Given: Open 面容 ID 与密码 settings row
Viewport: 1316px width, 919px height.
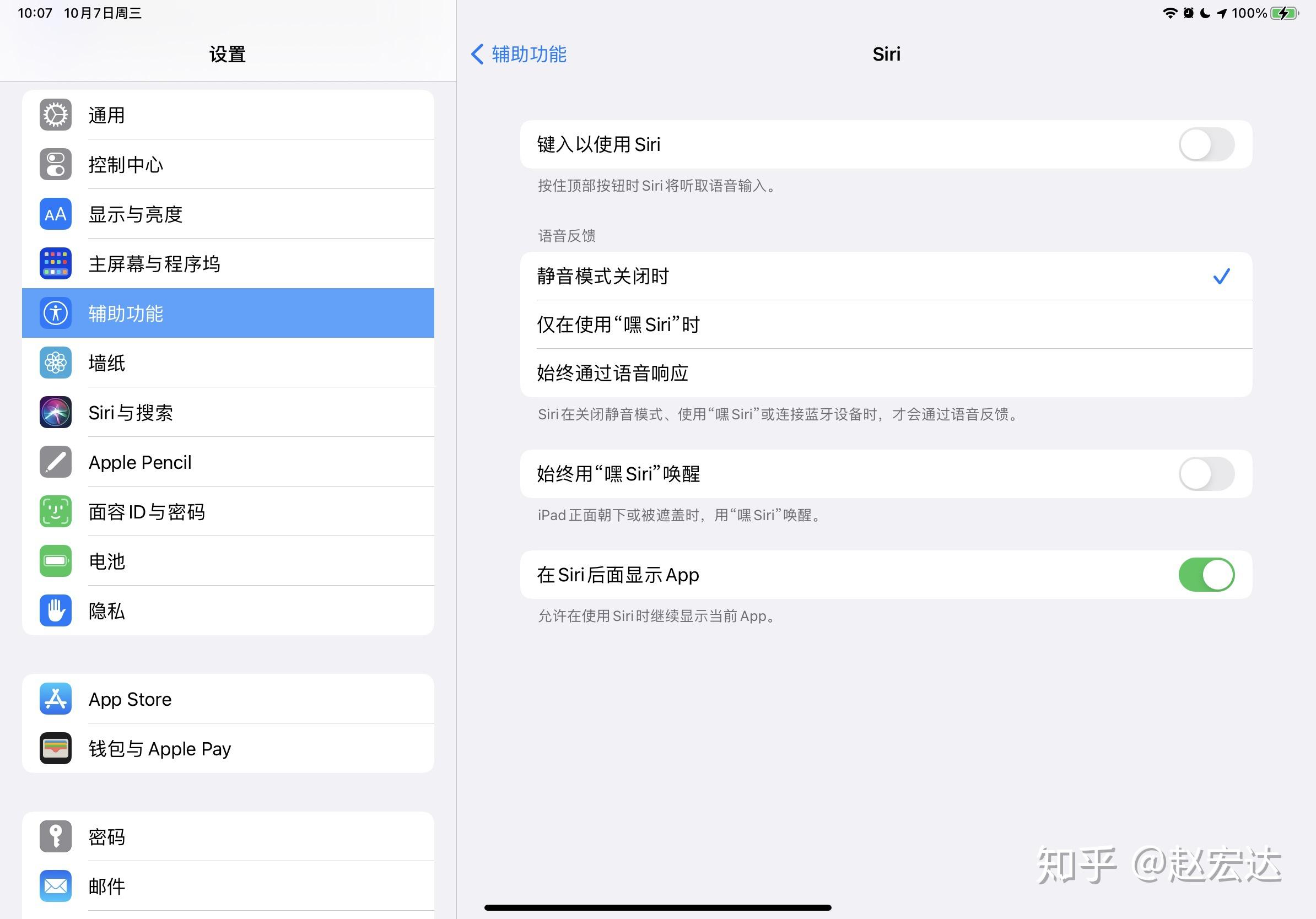Looking at the screenshot, I should click(228, 512).
